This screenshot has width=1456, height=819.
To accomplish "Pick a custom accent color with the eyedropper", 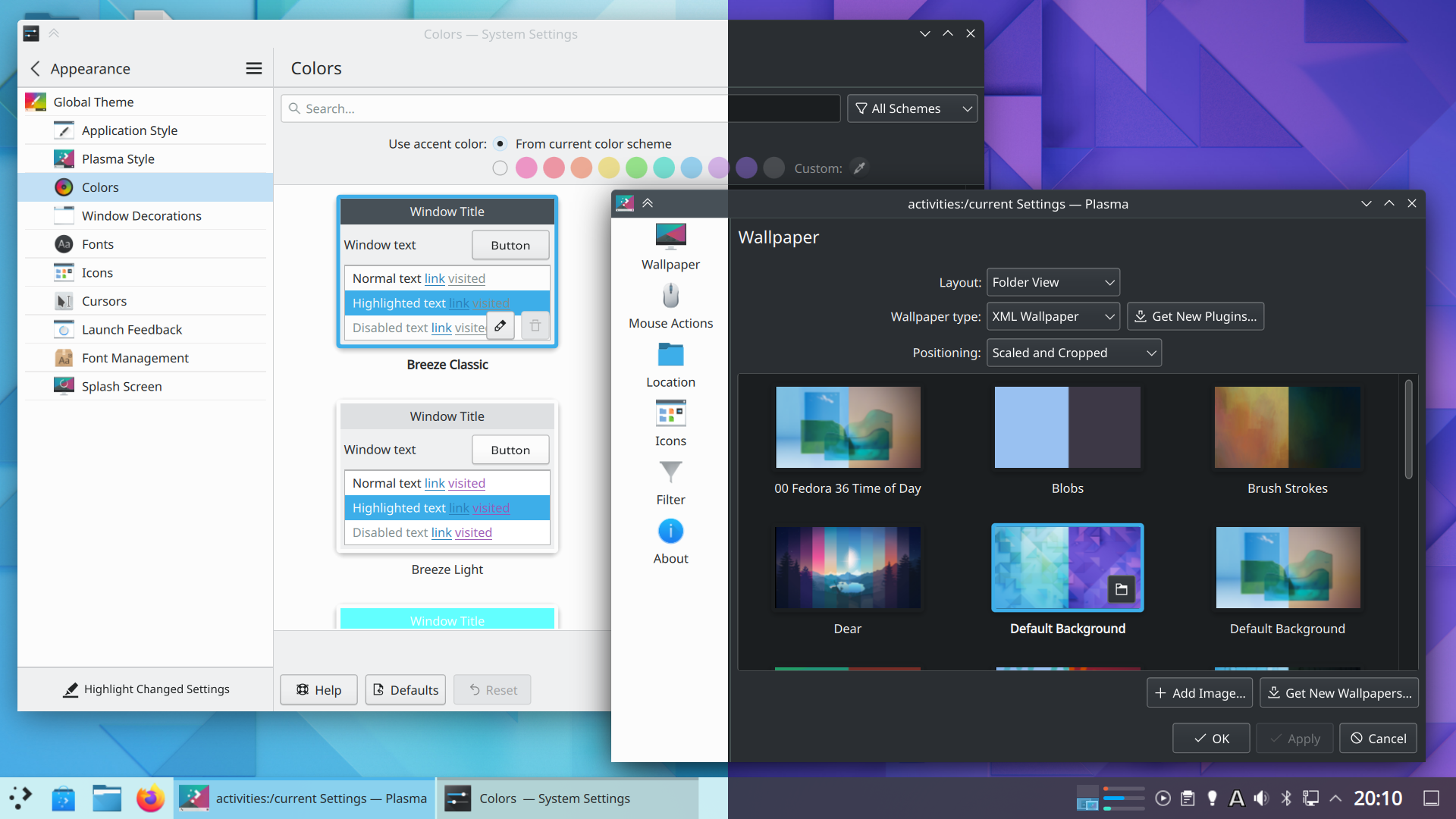I will 859,168.
